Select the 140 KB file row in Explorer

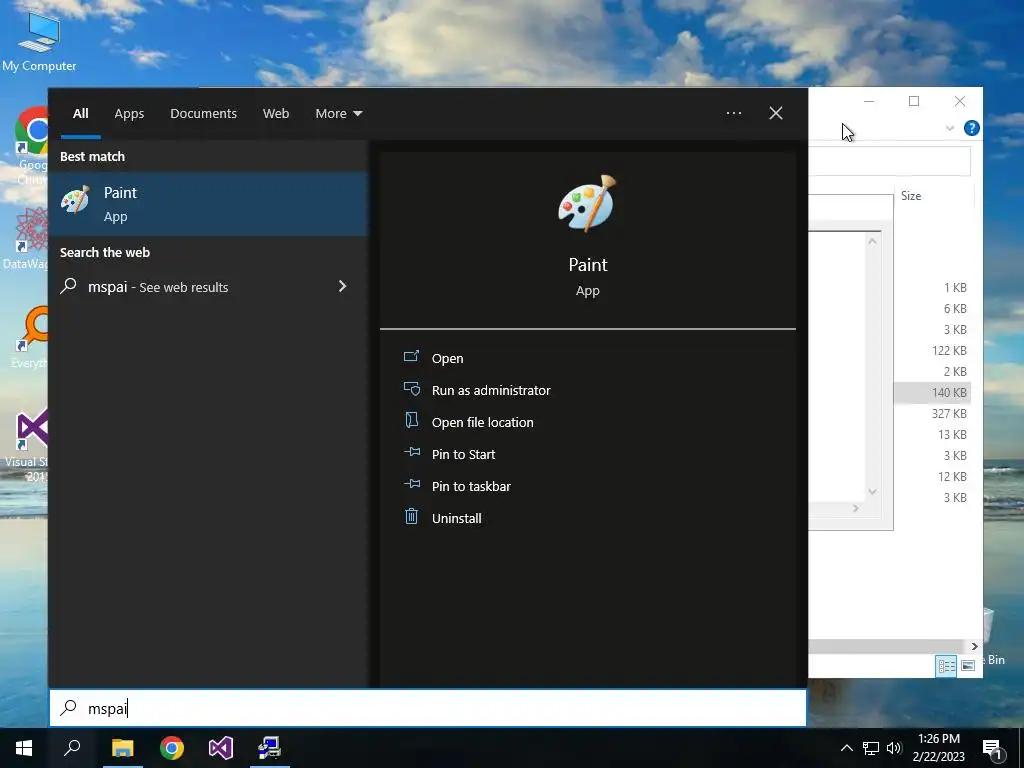click(x=932, y=392)
